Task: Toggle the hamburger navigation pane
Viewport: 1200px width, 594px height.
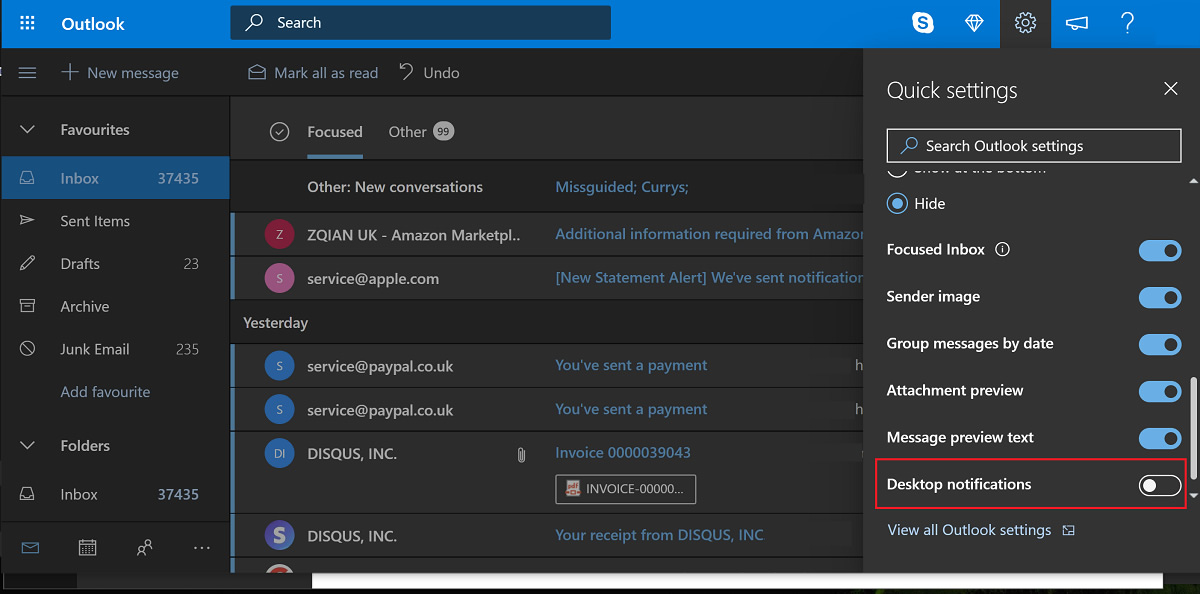Action: click(x=27, y=72)
